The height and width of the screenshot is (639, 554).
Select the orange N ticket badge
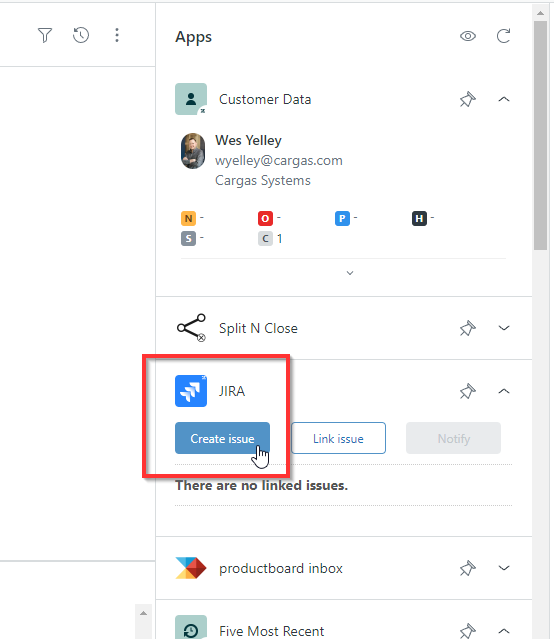(188, 218)
